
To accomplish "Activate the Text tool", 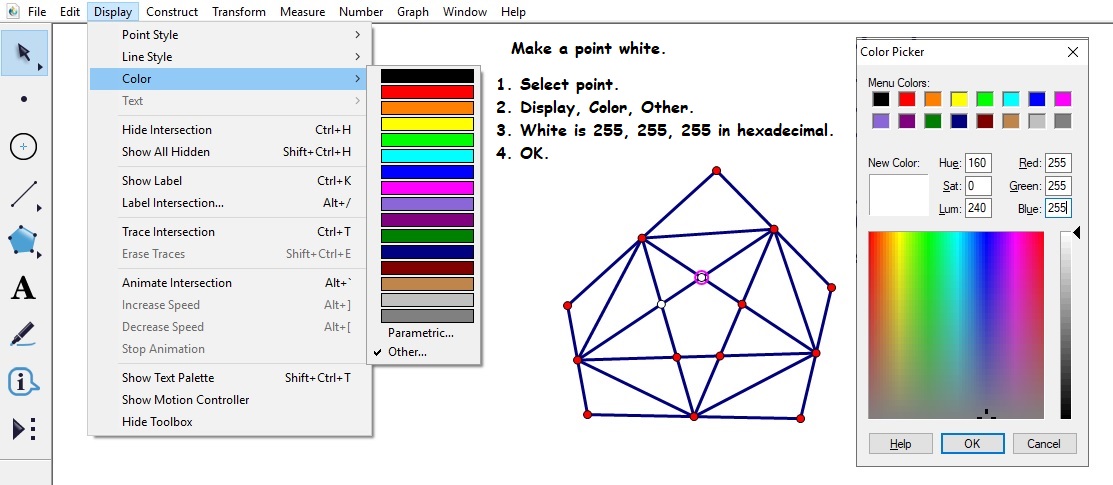I will pos(24,289).
